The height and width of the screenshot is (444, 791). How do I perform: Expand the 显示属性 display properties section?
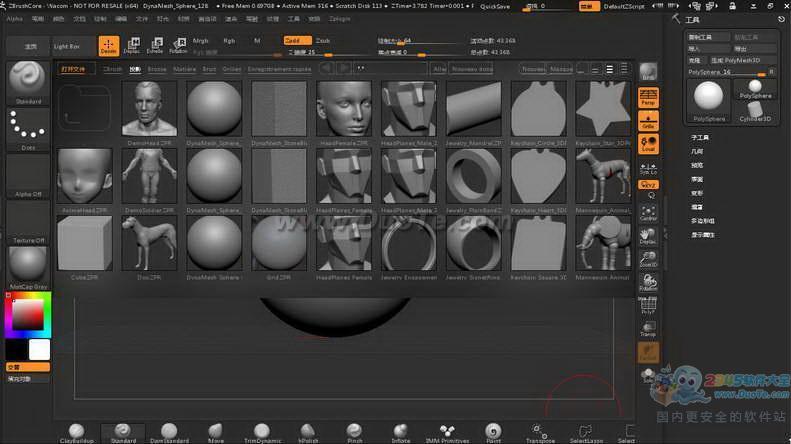tap(702, 235)
